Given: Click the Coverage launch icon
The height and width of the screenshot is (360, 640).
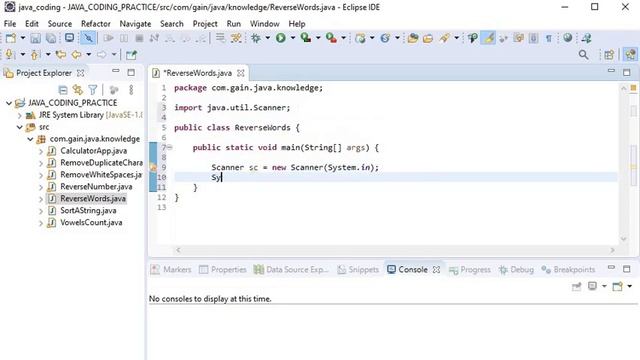Looking at the screenshot, I should 306,38.
